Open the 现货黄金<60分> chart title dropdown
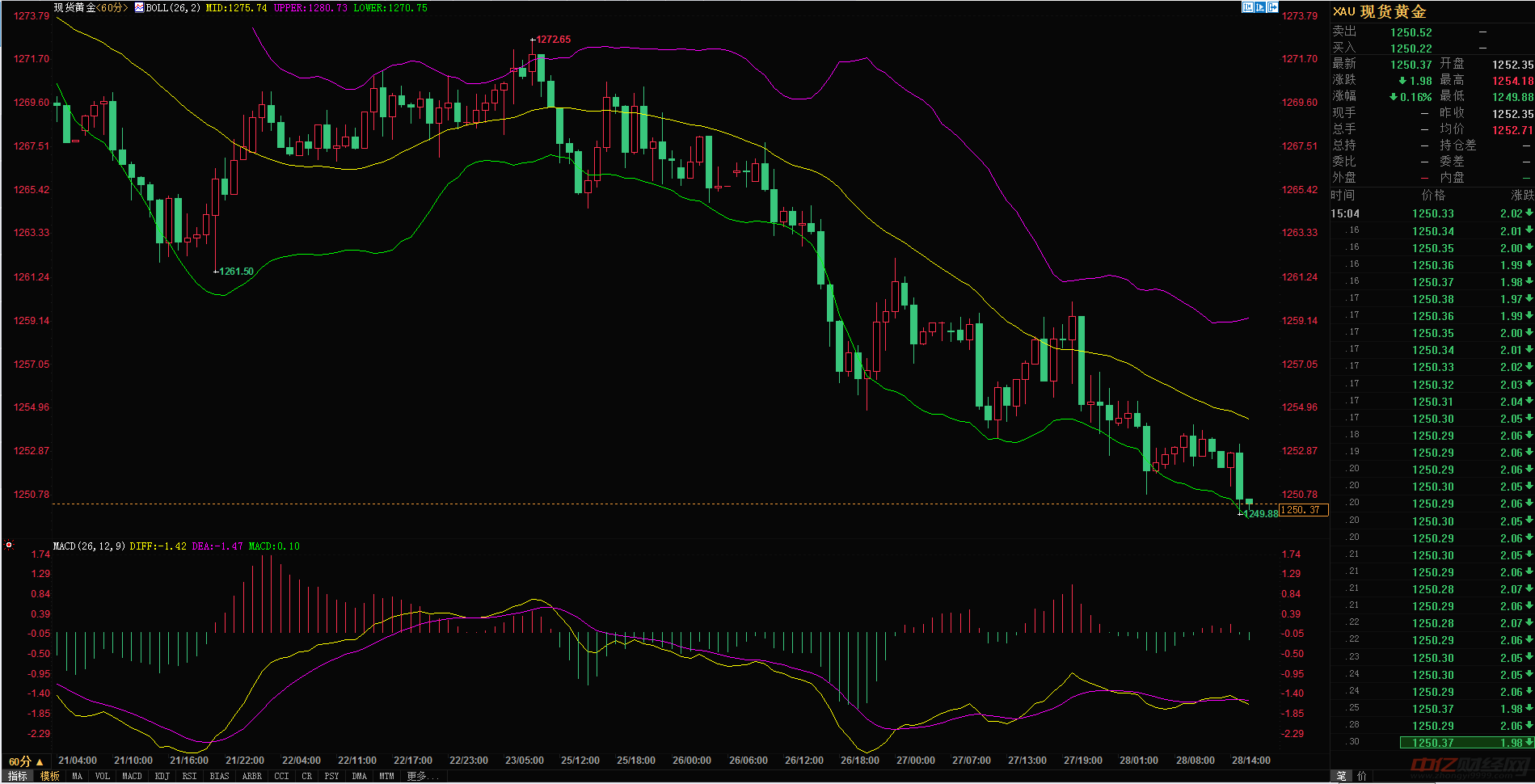The image size is (1535, 784). click(x=91, y=7)
